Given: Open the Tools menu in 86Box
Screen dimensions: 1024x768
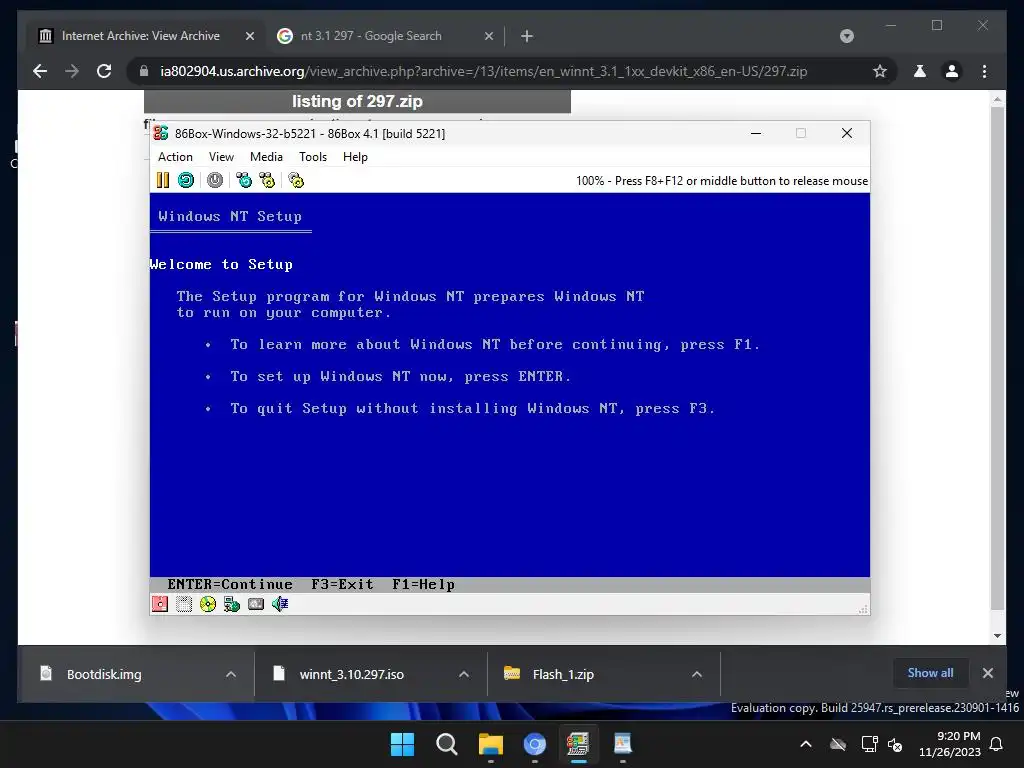Looking at the screenshot, I should pyautogui.click(x=313, y=157).
